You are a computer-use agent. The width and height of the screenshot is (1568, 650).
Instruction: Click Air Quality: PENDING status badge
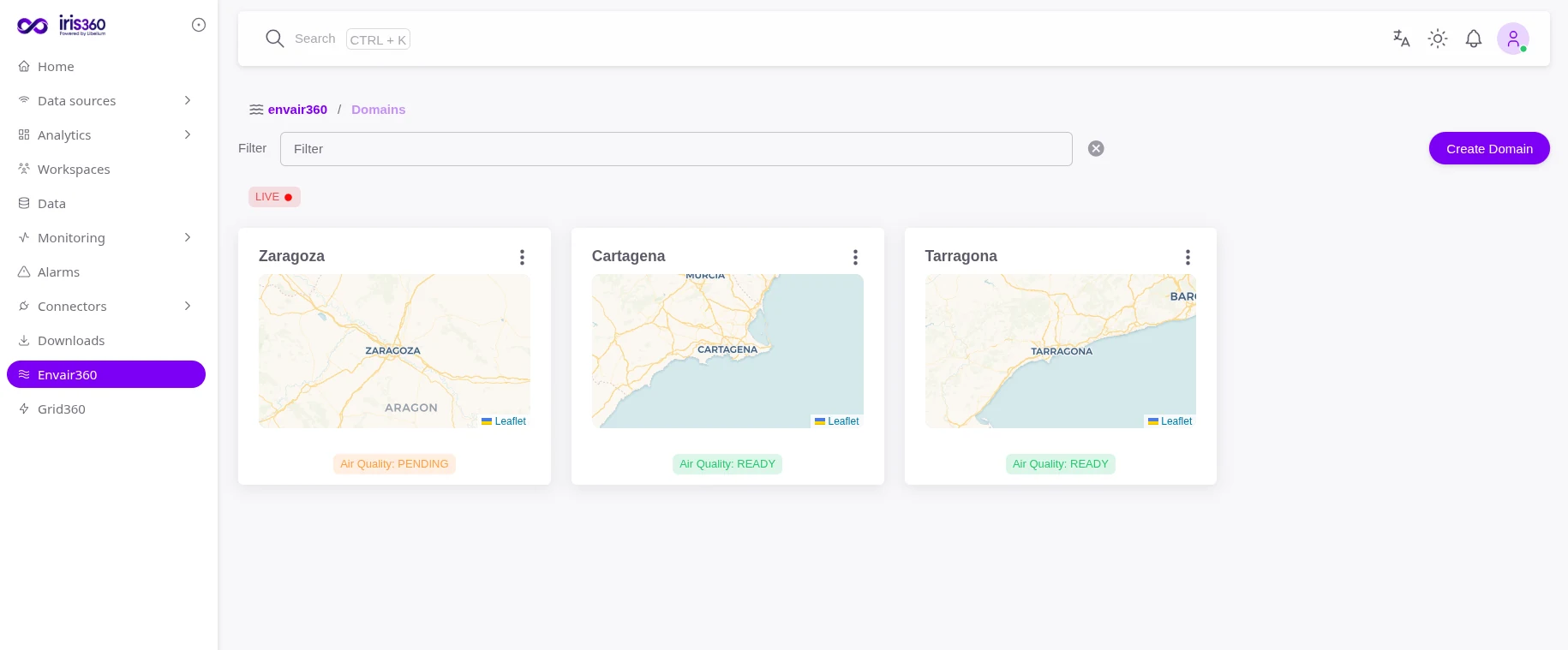coord(394,464)
